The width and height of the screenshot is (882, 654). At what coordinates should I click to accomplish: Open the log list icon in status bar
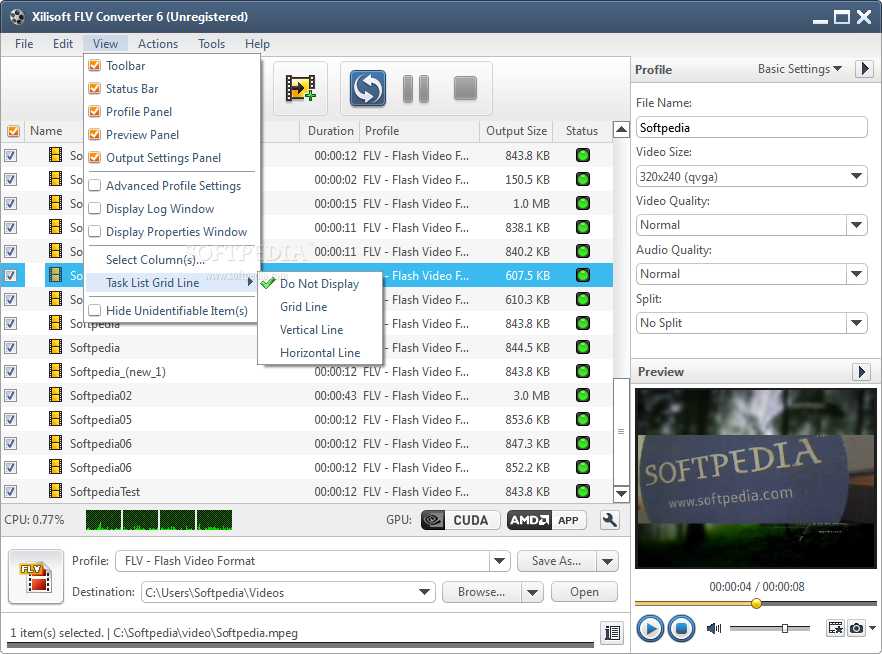pyautogui.click(x=612, y=633)
